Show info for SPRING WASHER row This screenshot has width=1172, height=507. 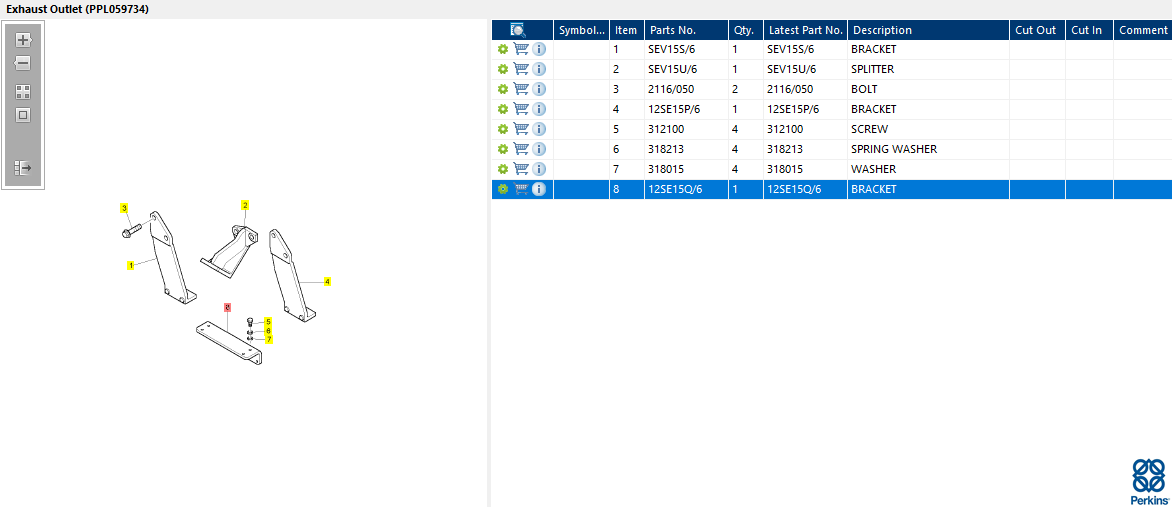pyautogui.click(x=539, y=149)
